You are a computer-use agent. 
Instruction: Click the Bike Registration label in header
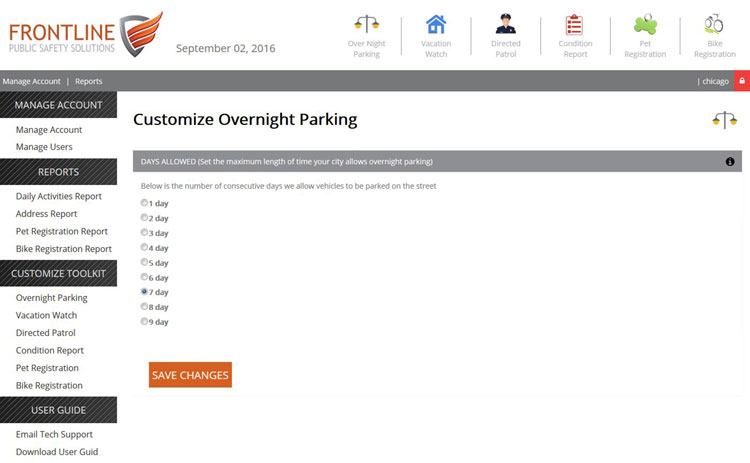(715, 49)
